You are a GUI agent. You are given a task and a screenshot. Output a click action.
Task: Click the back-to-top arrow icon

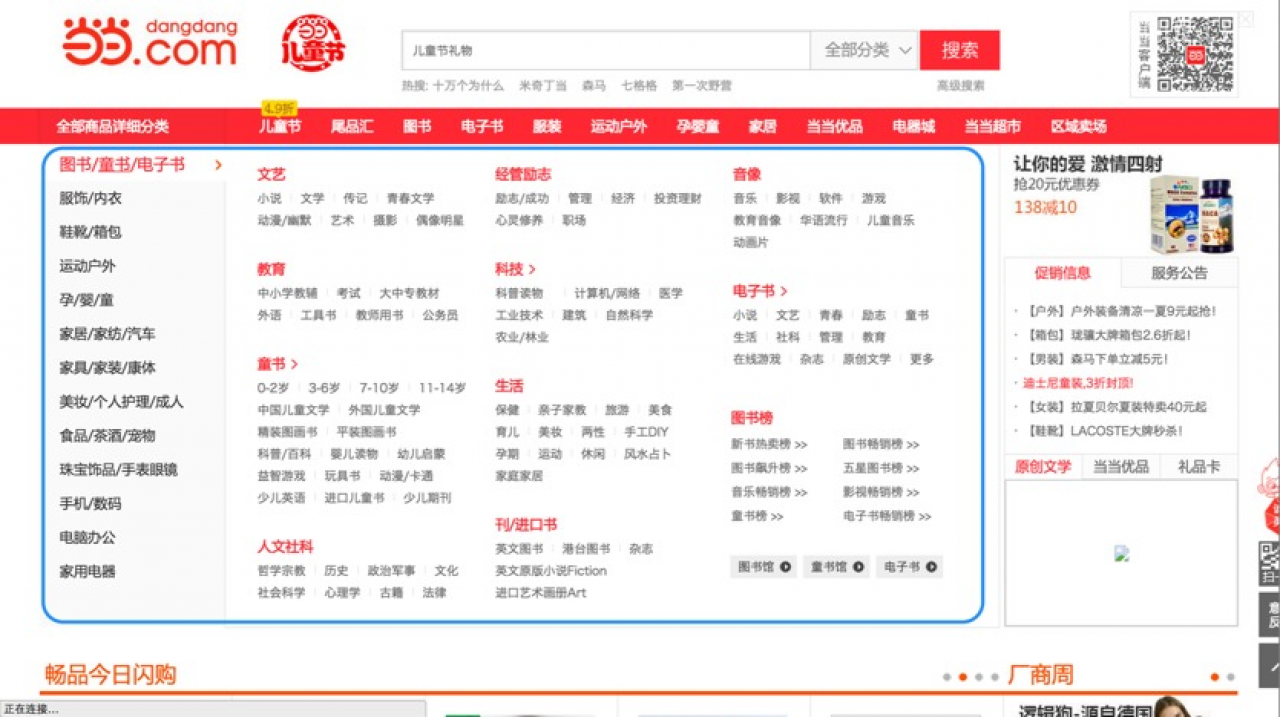pyautogui.click(x=1269, y=667)
